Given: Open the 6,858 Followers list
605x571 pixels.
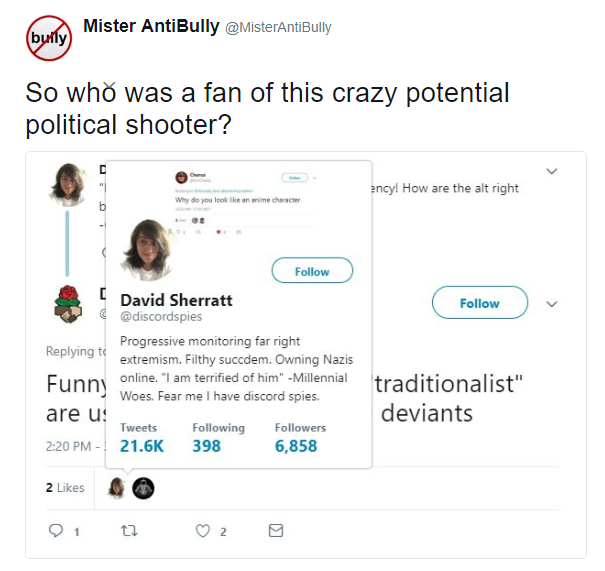Looking at the screenshot, I should (300, 438).
